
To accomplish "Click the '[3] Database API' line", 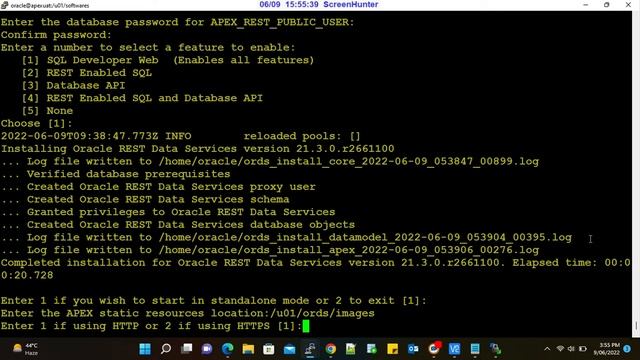I will point(73,85).
